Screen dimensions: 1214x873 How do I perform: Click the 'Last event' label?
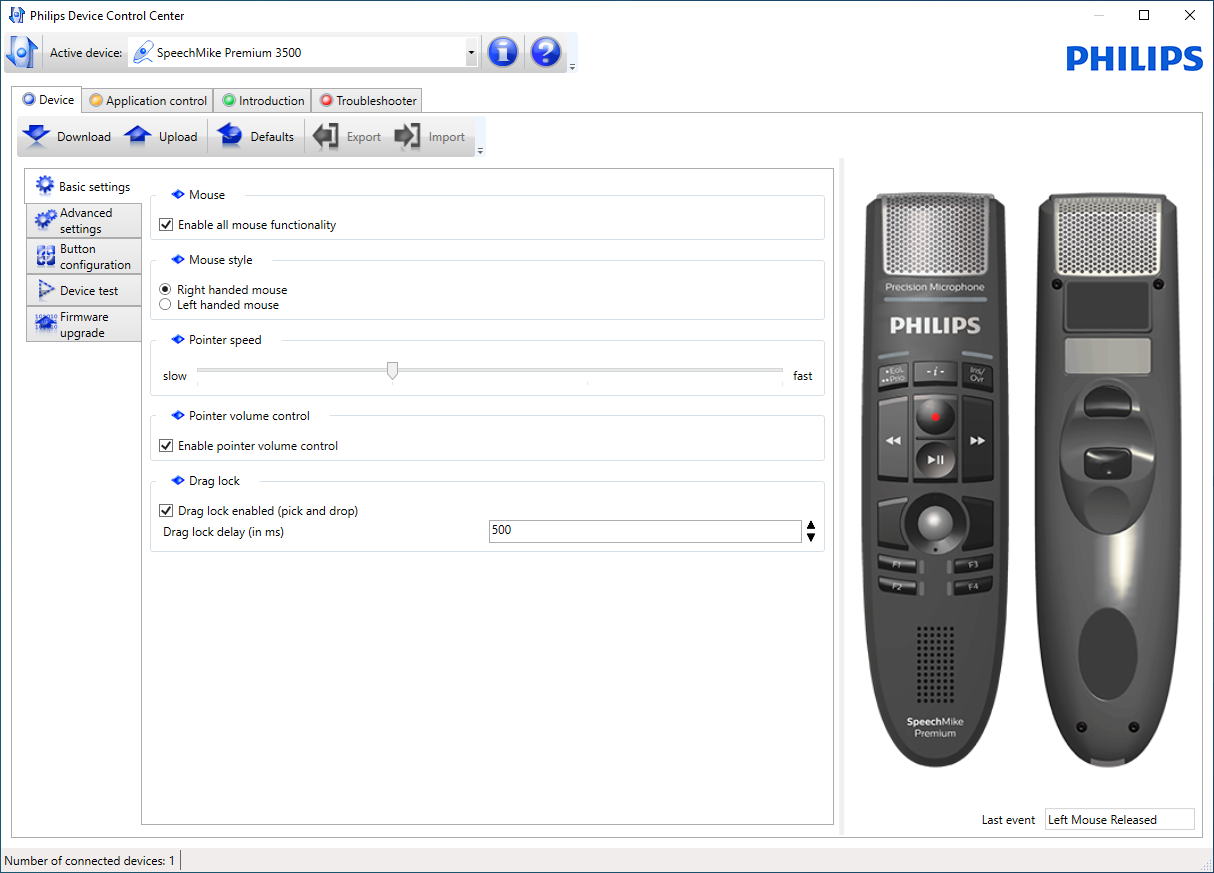(1008, 820)
